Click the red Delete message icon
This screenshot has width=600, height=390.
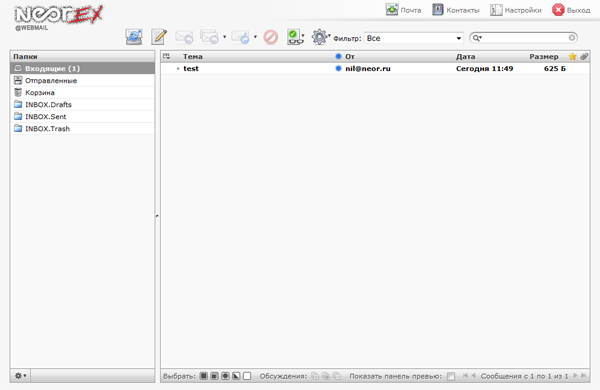[x=271, y=37]
